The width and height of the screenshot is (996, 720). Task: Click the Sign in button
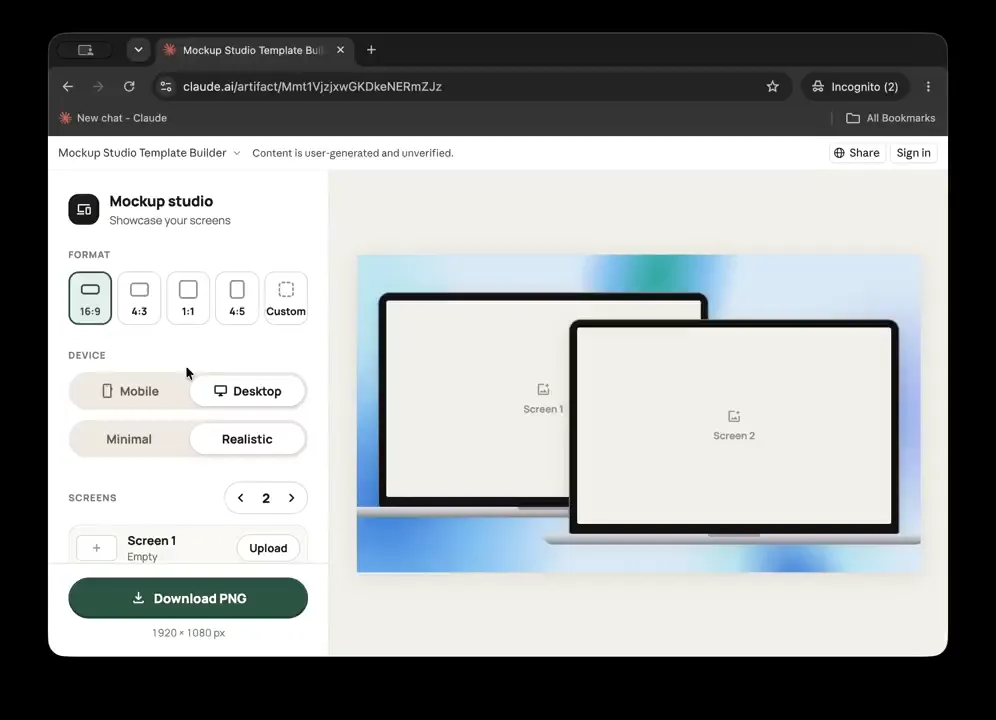[913, 153]
